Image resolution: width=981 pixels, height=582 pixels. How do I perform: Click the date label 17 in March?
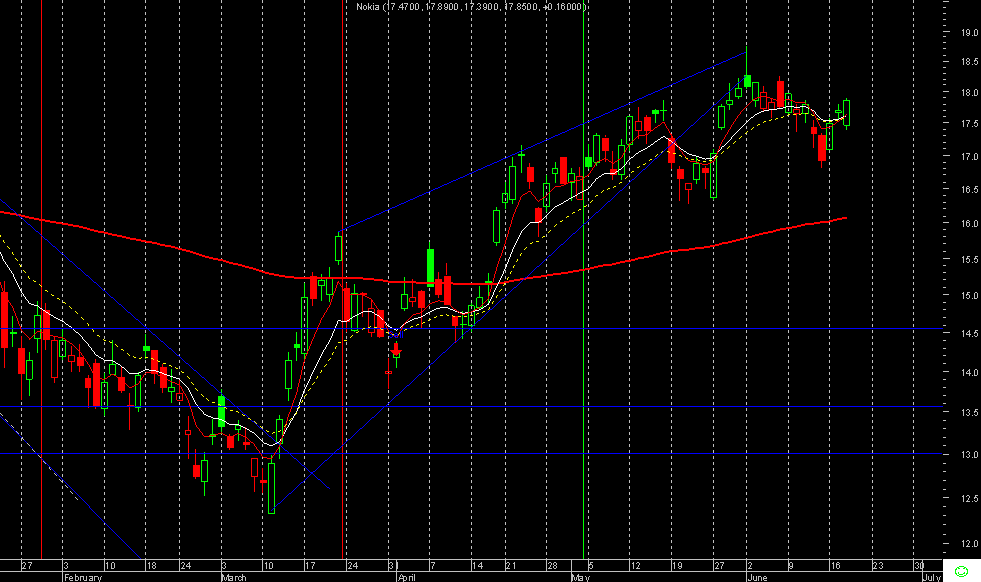coord(310,566)
